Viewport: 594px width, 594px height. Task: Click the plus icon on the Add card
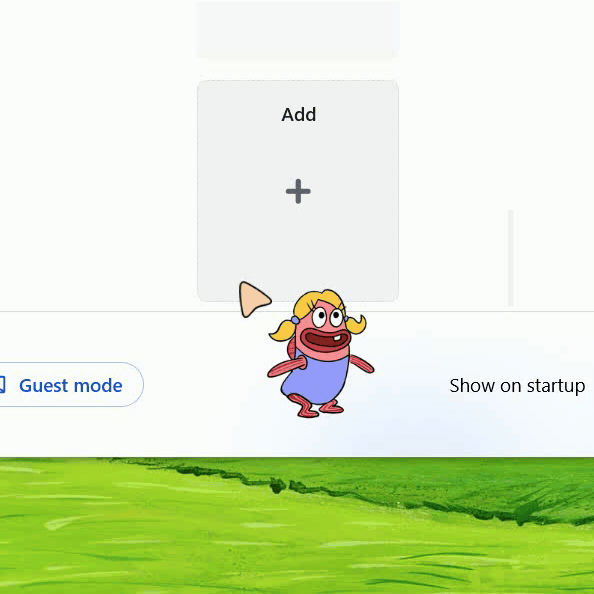[x=298, y=191]
